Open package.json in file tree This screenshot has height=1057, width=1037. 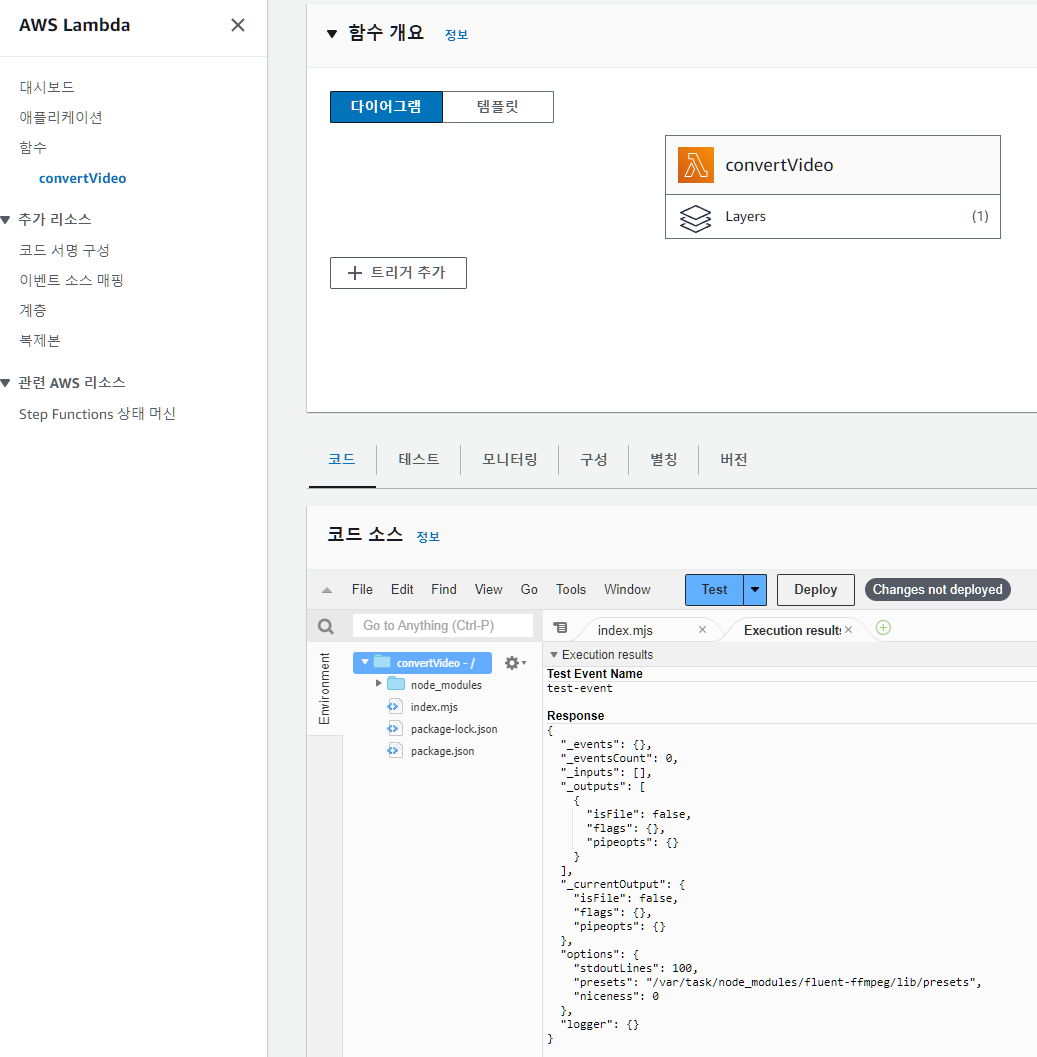pos(442,751)
